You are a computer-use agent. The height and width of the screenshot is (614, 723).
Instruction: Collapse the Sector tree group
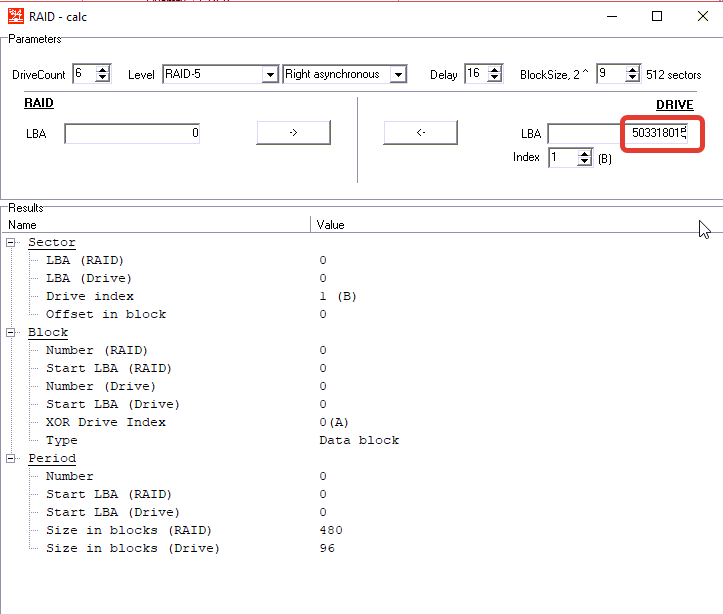12,243
